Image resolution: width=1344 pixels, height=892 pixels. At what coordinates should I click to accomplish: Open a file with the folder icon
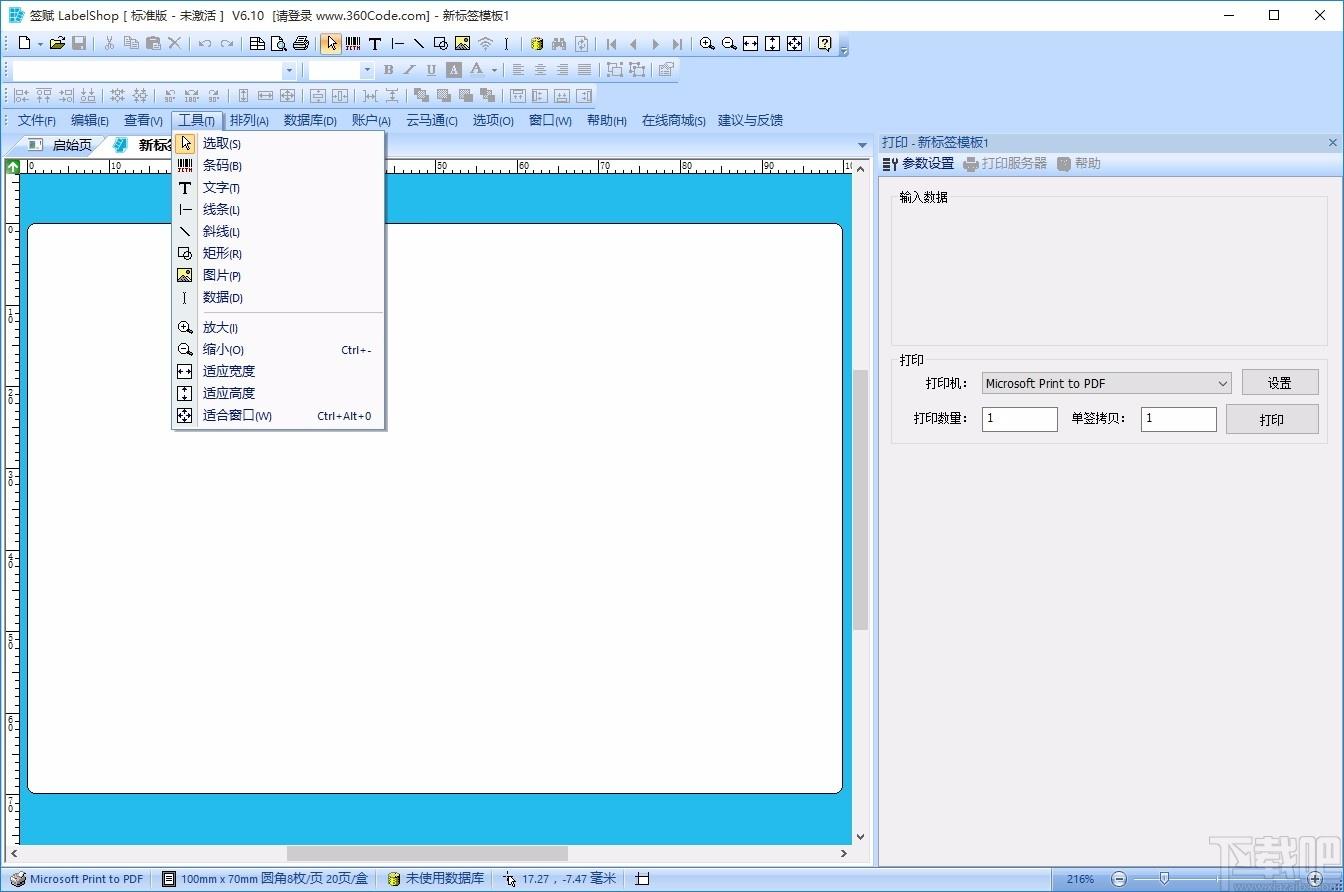(57, 43)
